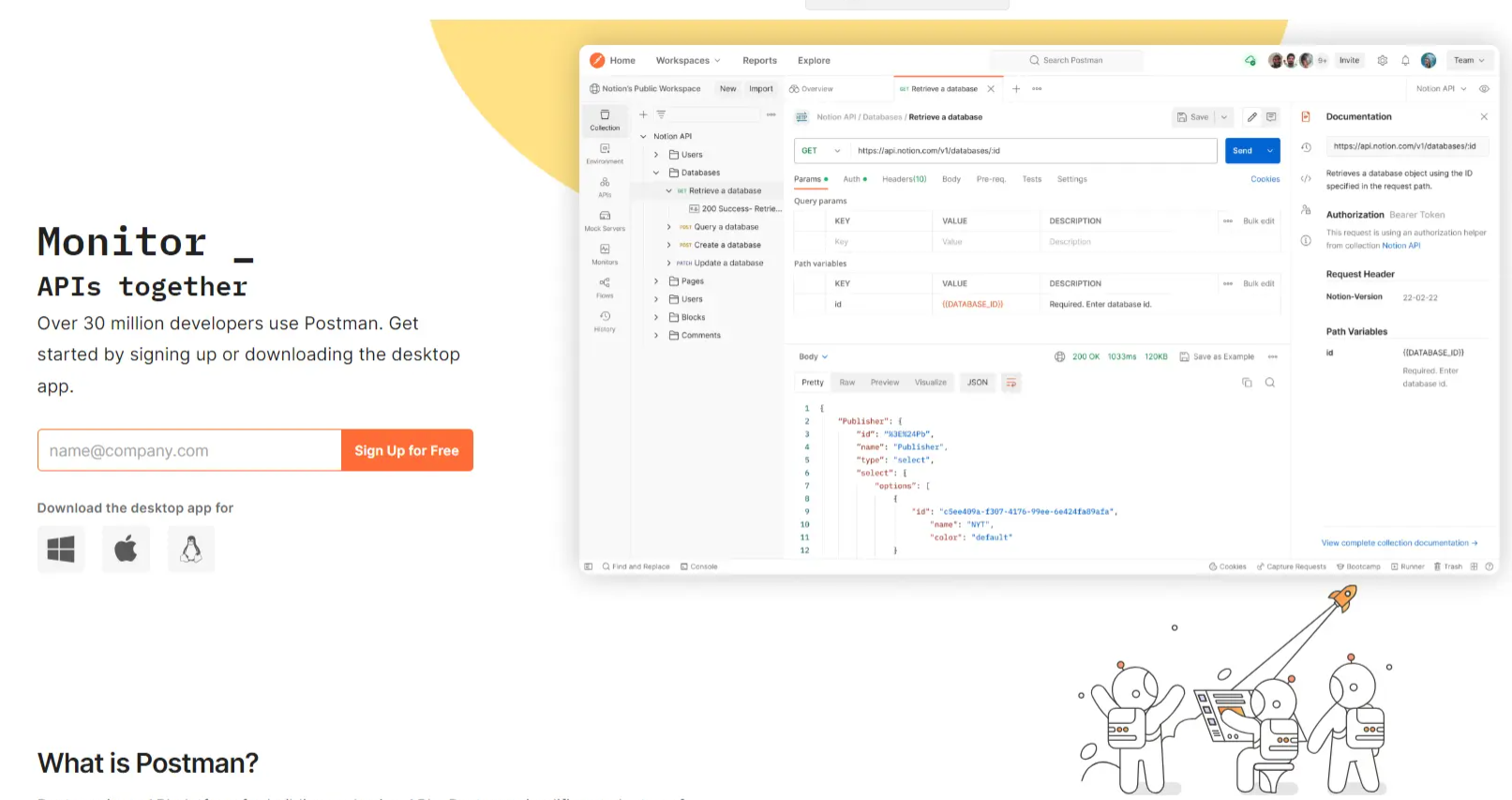
Task: Open the comments icon beside Save
Action: point(1271,117)
